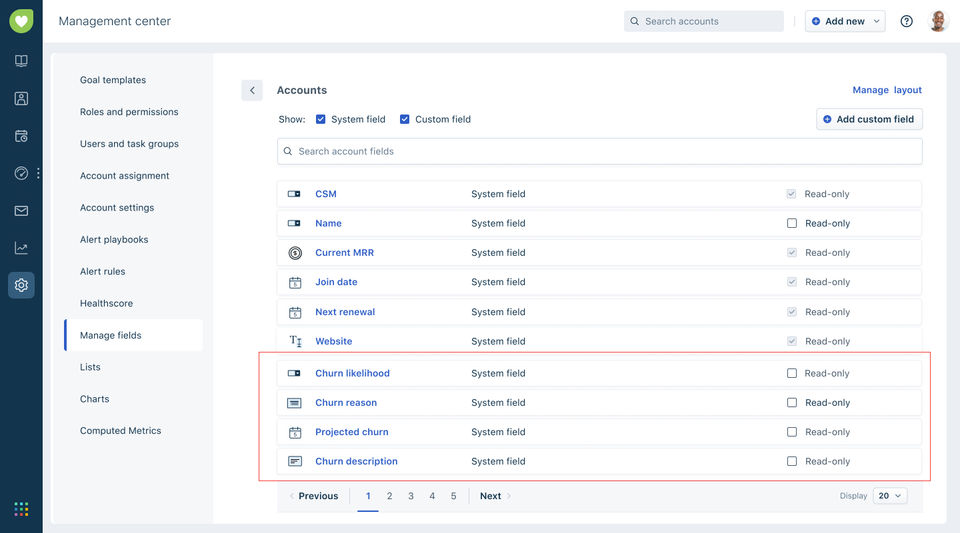Open the contacts icon in left sidebar
Image resolution: width=960 pixels, height=533 pixels.
pyautogui.click(x=21, y=98)
